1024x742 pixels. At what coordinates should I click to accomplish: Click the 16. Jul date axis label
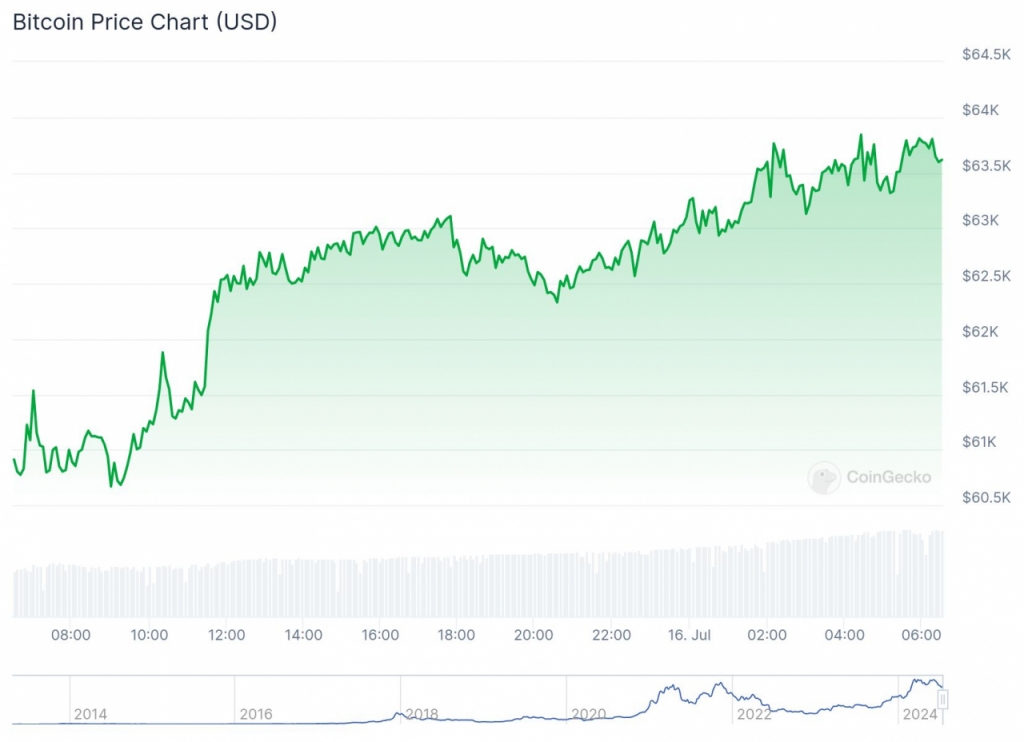[689, 635]
